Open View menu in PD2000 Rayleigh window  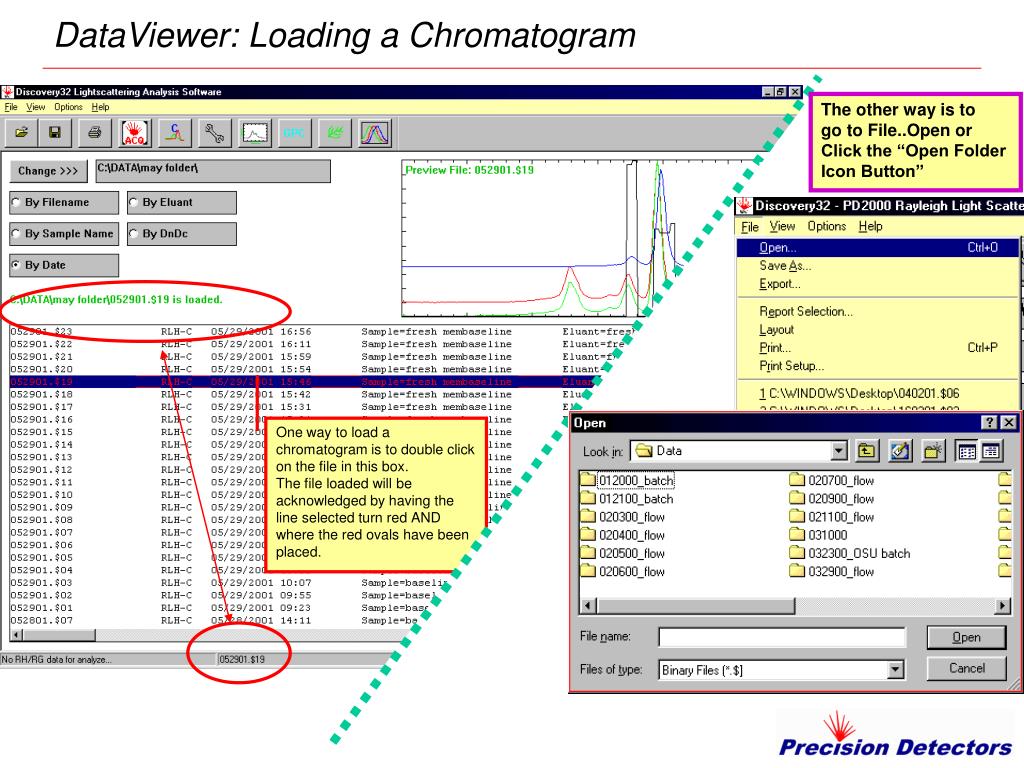coord(782,227)
